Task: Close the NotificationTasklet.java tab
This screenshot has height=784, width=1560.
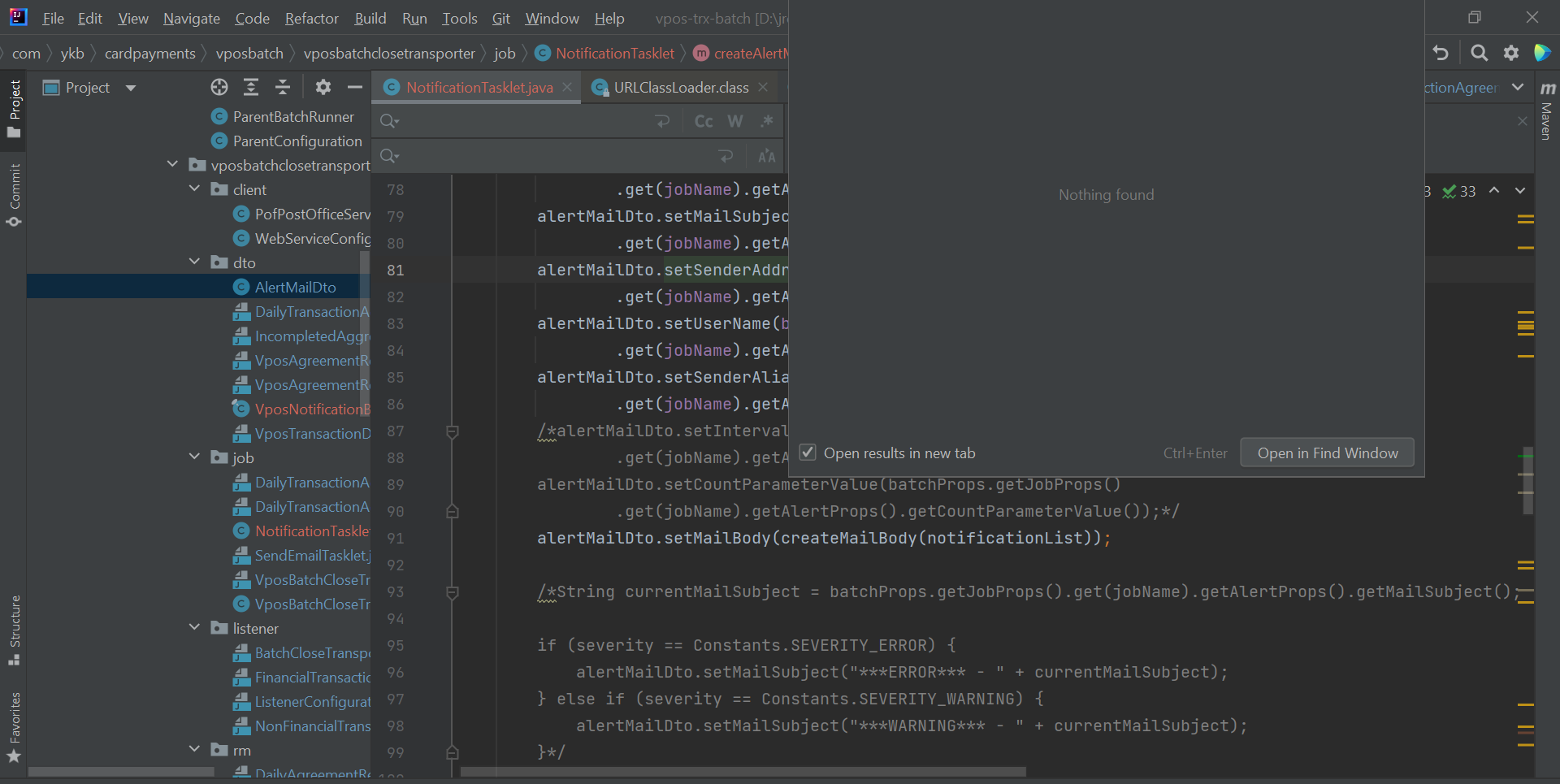Action: 567,87
